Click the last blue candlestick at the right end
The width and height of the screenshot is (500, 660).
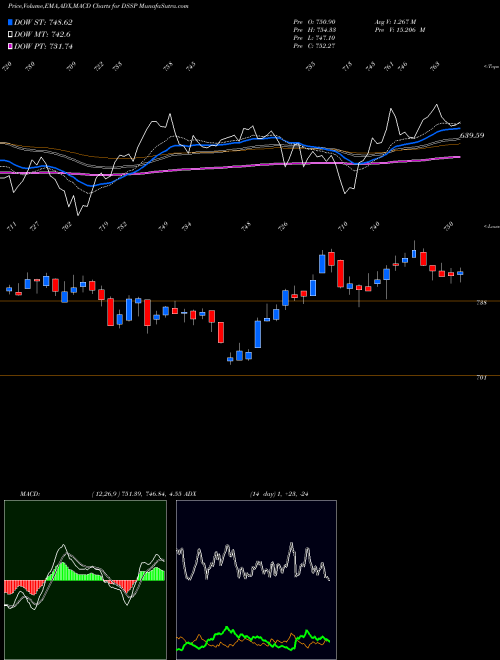[x=460, y=273]
